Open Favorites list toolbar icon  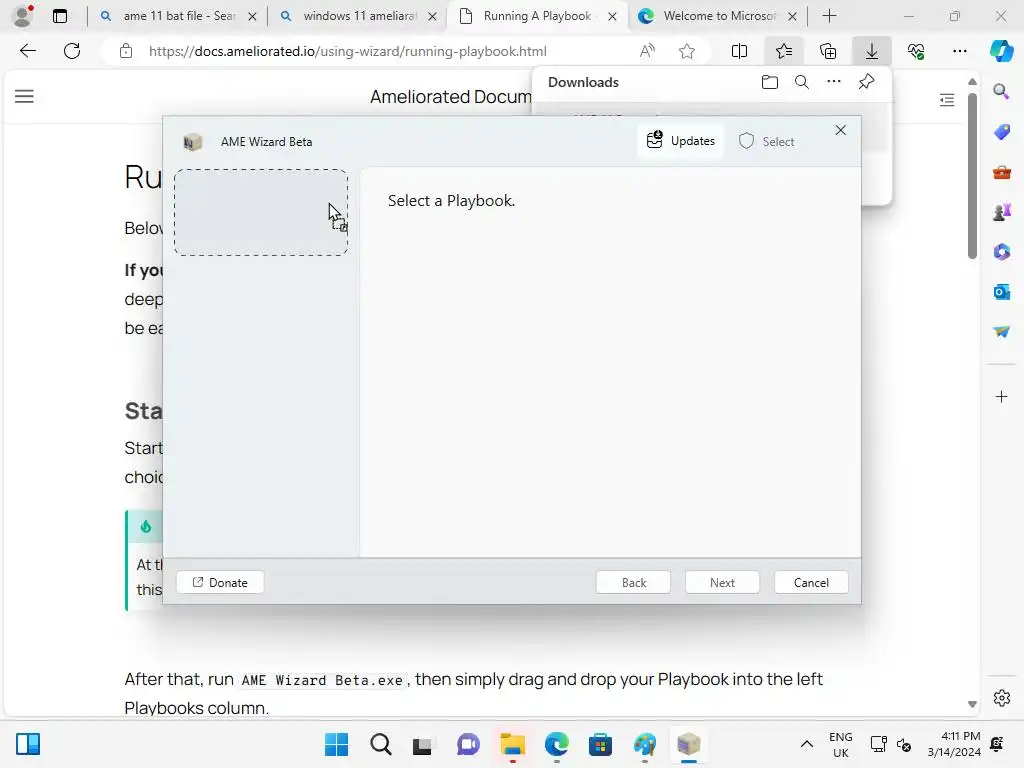(784, 51)
